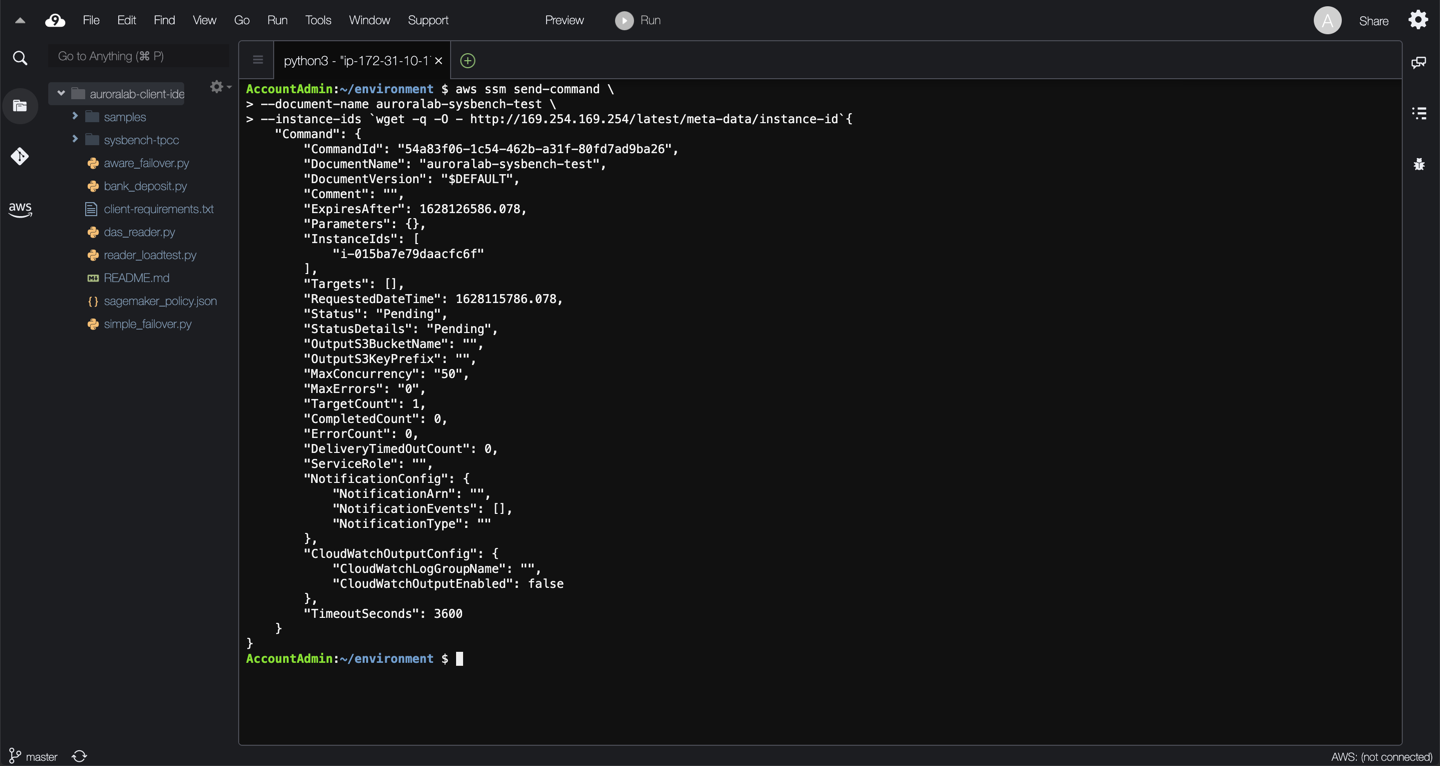
Task: Refresh git status in the status bar
Action: [x=79, y=756]
